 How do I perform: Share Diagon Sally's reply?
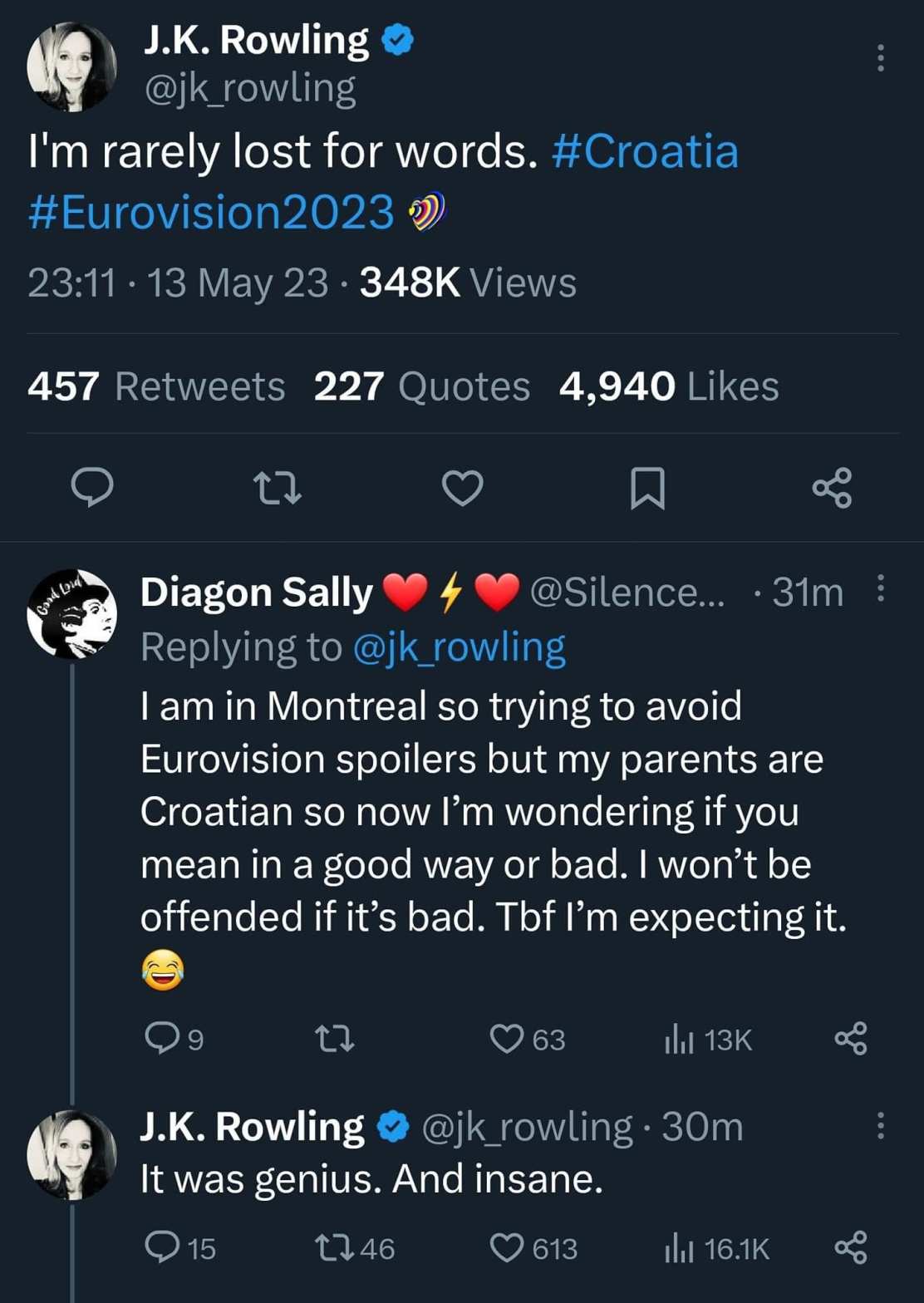coord(849,1040)
